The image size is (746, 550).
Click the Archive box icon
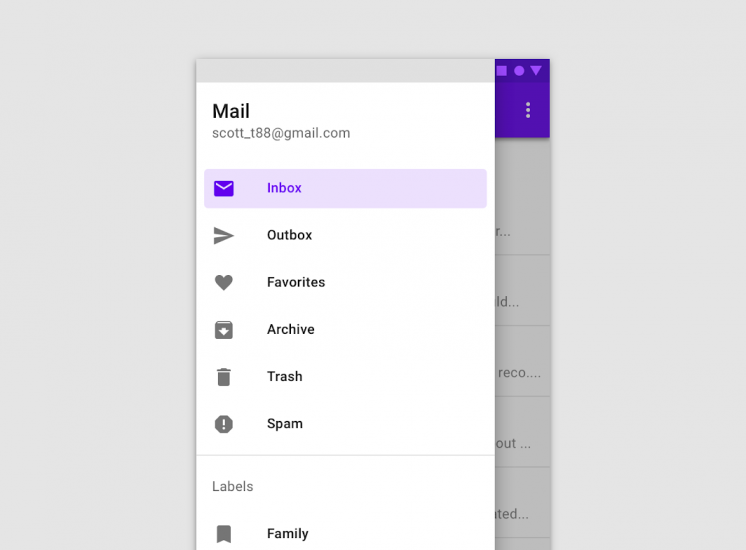[x=224, y=329]
